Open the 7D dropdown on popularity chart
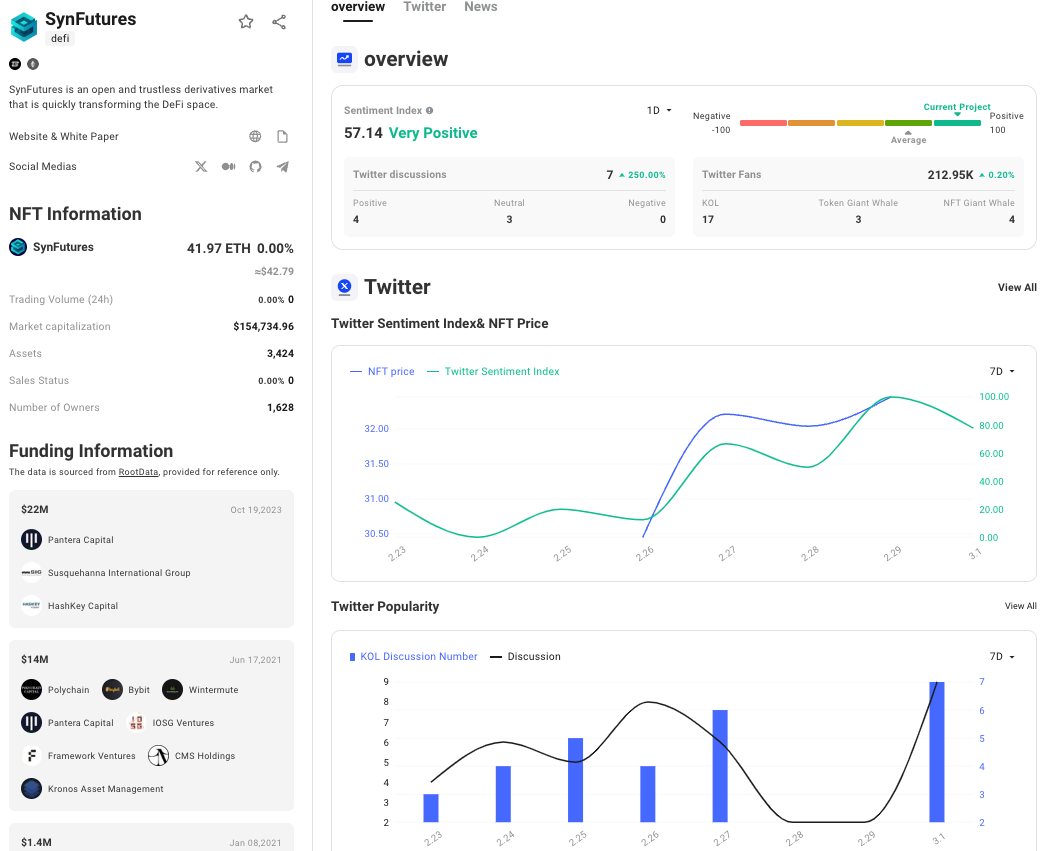Screen dimensions: 1053x851 [1002, 657]
